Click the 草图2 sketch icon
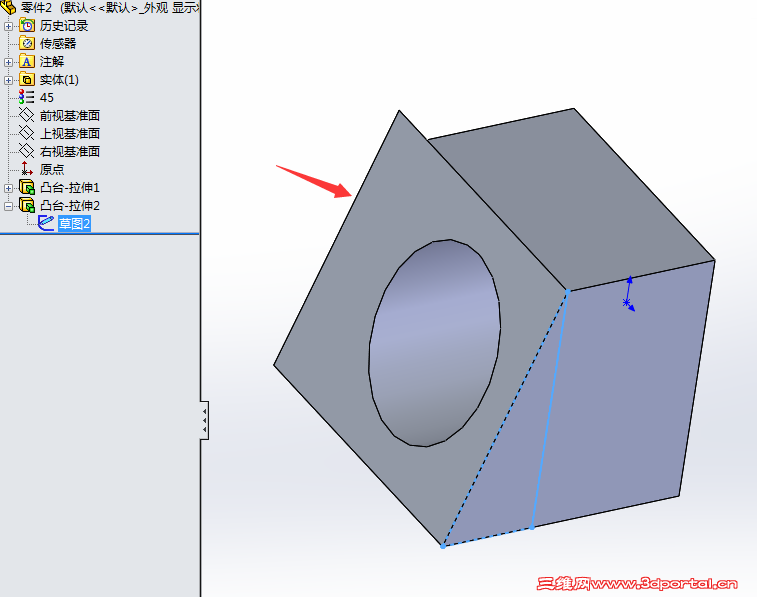Viewport: 757px width, 597px height. point(46,223)
